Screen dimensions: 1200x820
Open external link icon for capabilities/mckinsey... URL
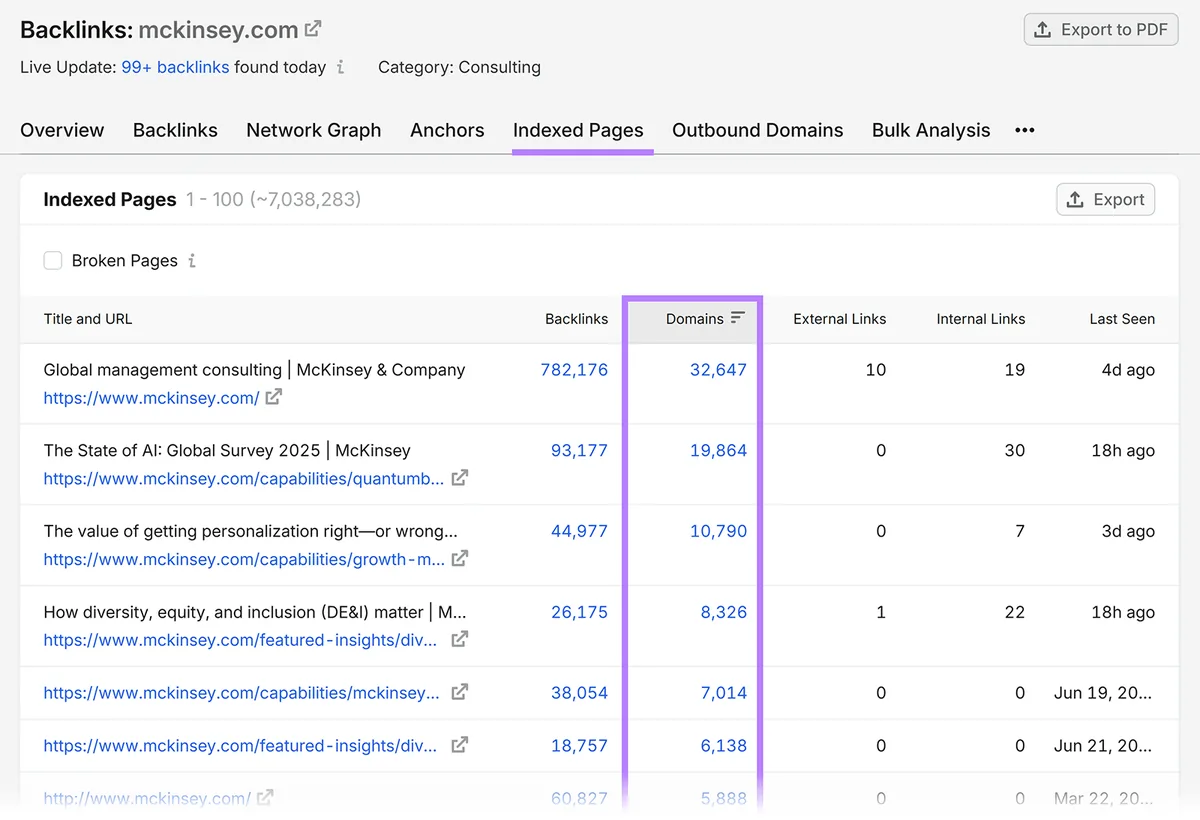(x=459, y=692)
